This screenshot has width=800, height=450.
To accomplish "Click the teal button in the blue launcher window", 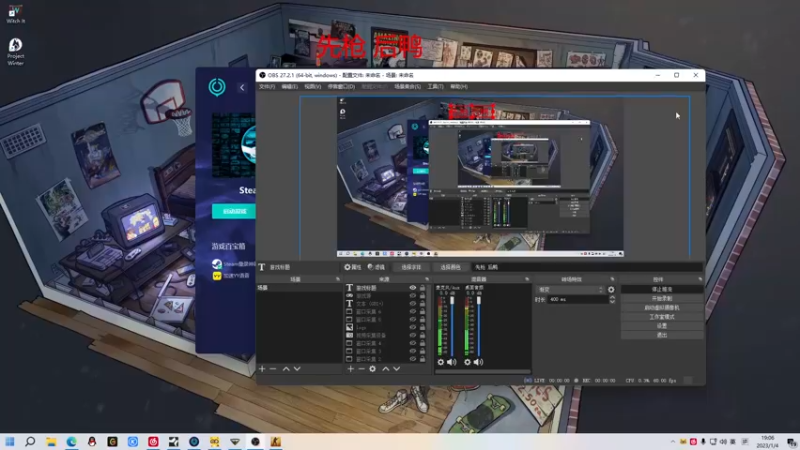I will [234, 211].
